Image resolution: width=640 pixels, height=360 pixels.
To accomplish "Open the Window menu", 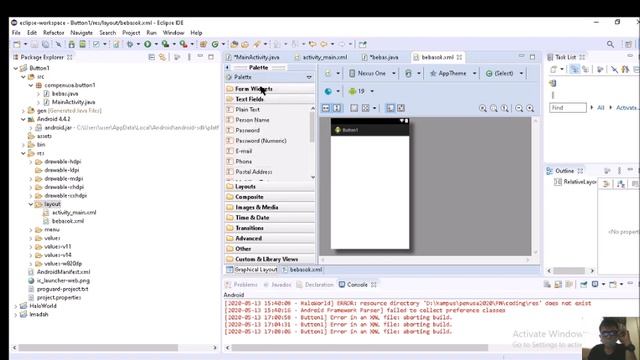I will 173,33.
